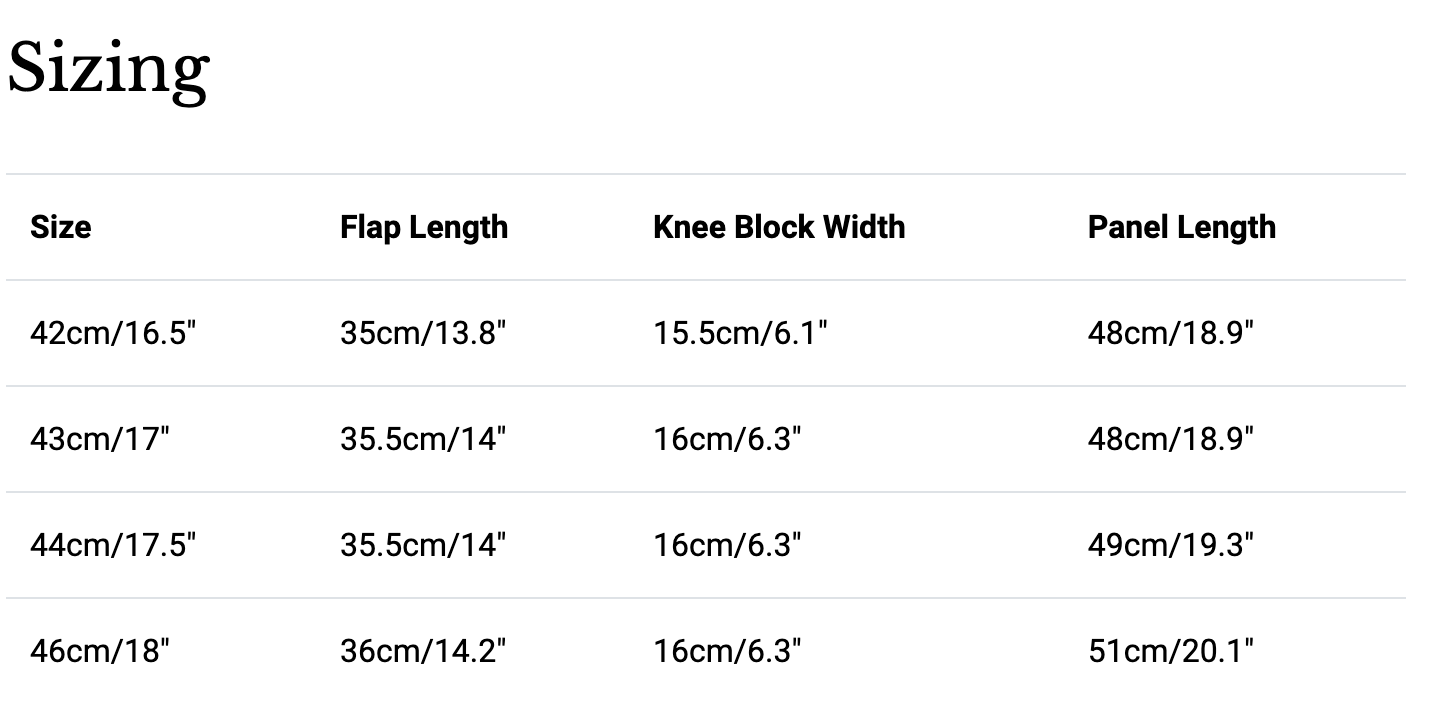Click panel length in the 43cm row
The height and width of the screenshot is (710, 1430).
click(1170, 439)
